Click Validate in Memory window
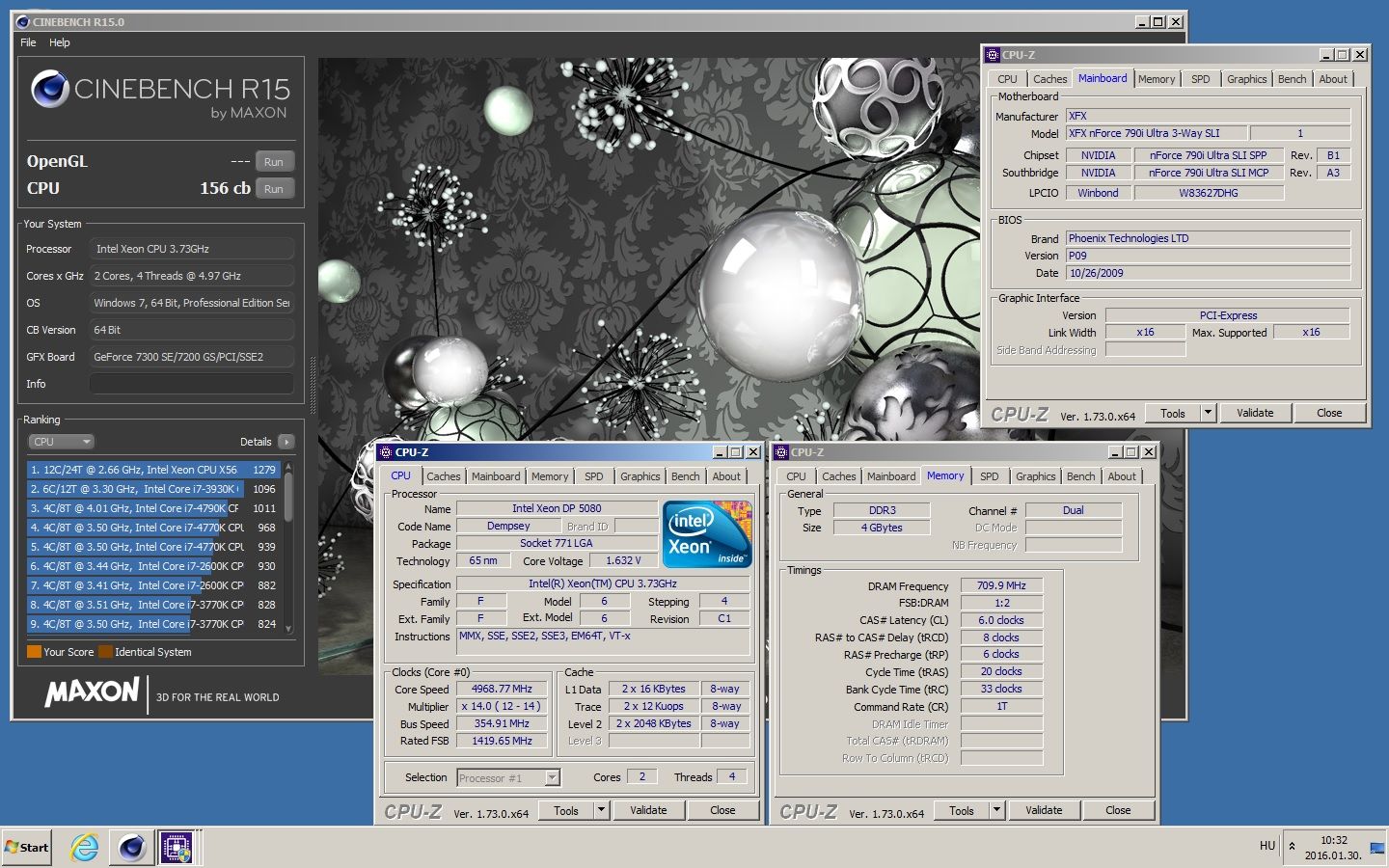Image resolution: width=1389 pixels, height=868 pixels. [1044, 810]
